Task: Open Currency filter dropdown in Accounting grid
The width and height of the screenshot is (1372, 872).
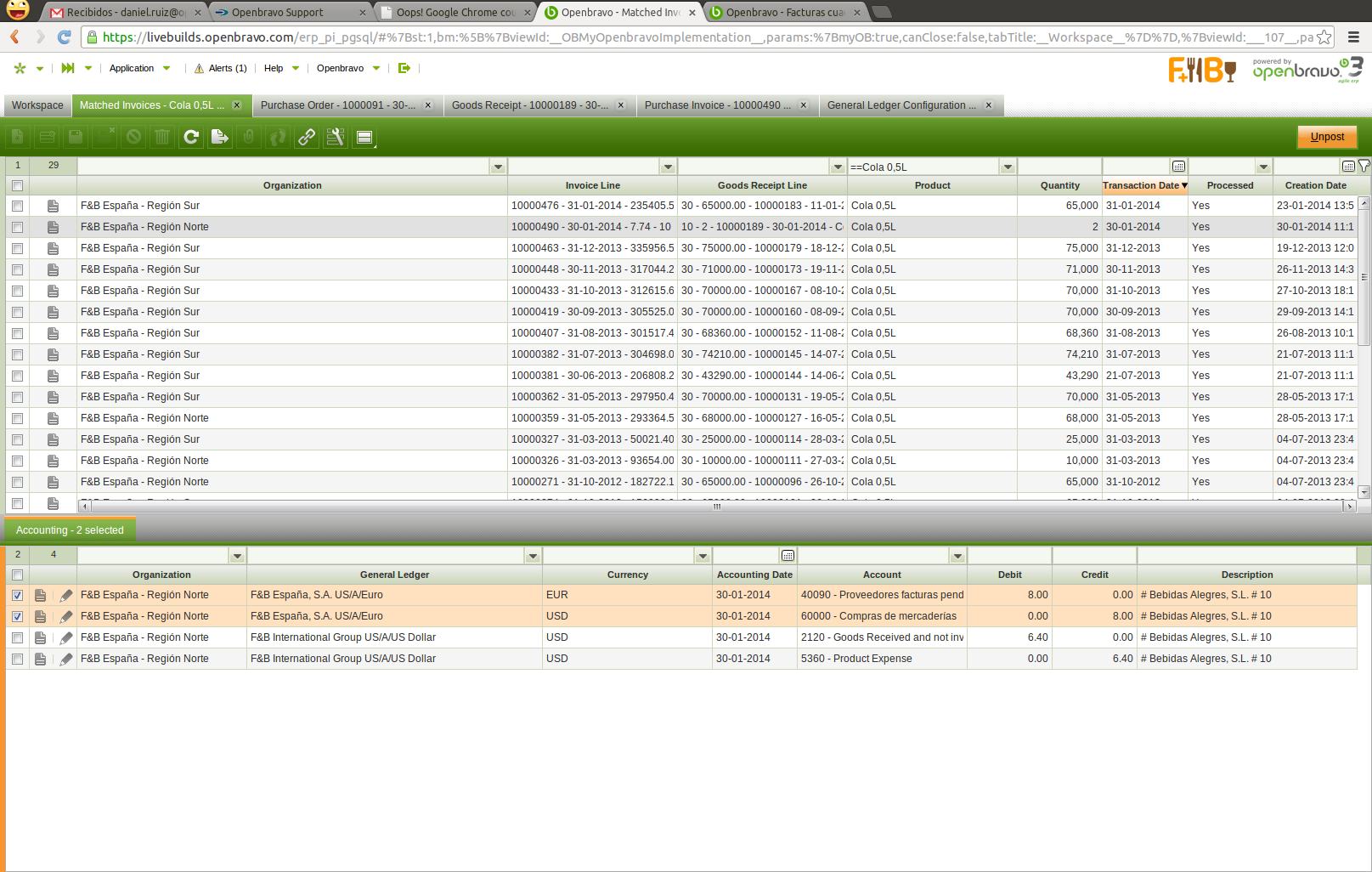Action: pyautogui.click(x=703, y=556)
